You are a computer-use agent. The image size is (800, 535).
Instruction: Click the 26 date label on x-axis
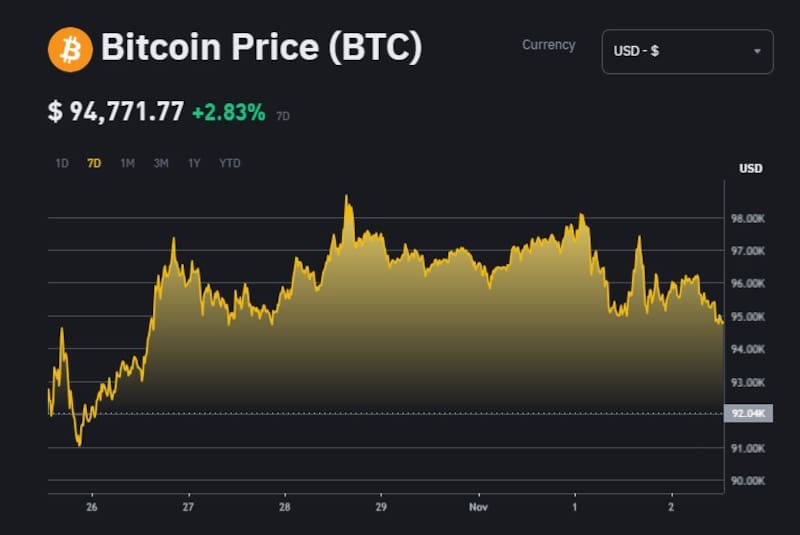(91, 507)
